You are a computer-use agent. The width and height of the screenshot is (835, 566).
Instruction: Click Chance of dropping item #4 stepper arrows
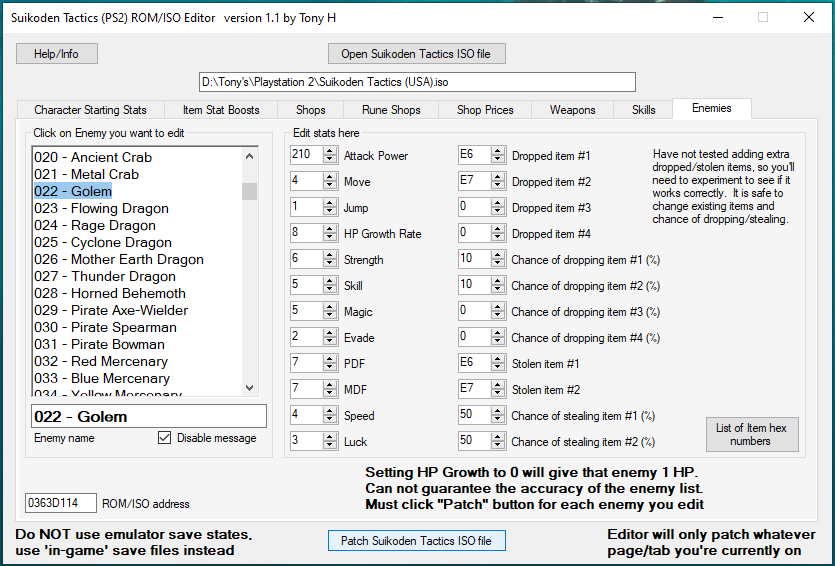point(498,337)
